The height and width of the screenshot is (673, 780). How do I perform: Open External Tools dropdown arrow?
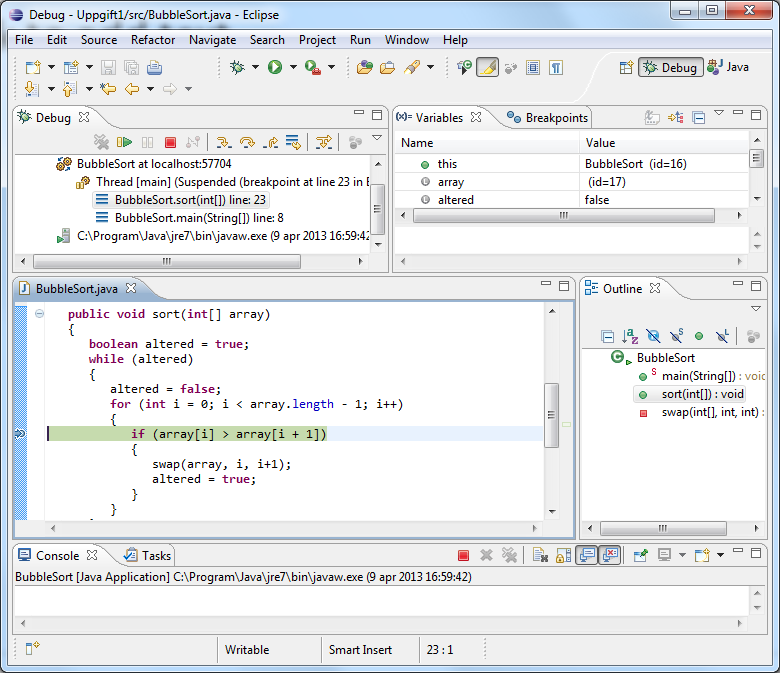331,67
